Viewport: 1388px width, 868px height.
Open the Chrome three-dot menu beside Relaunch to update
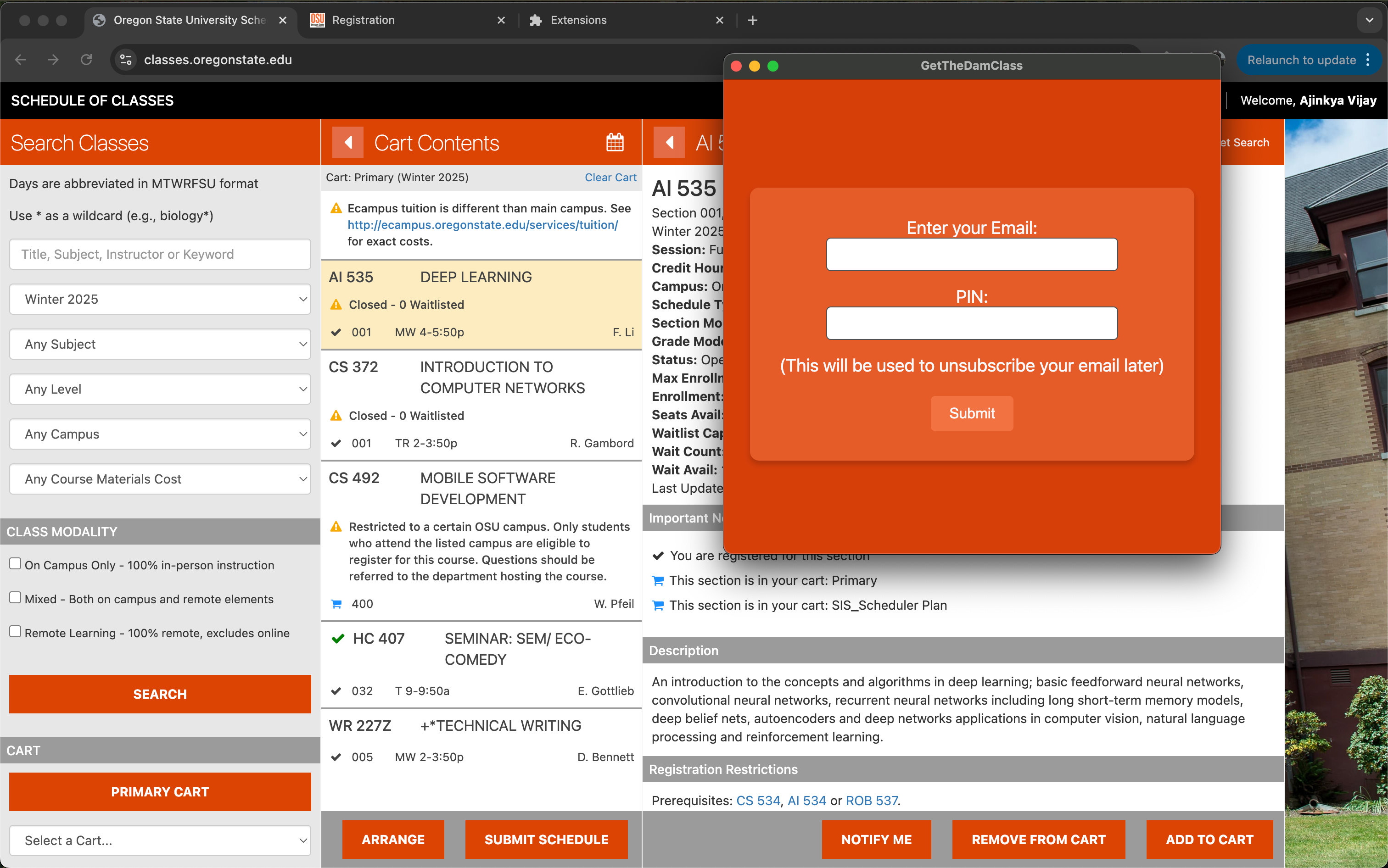point(1368,60)
